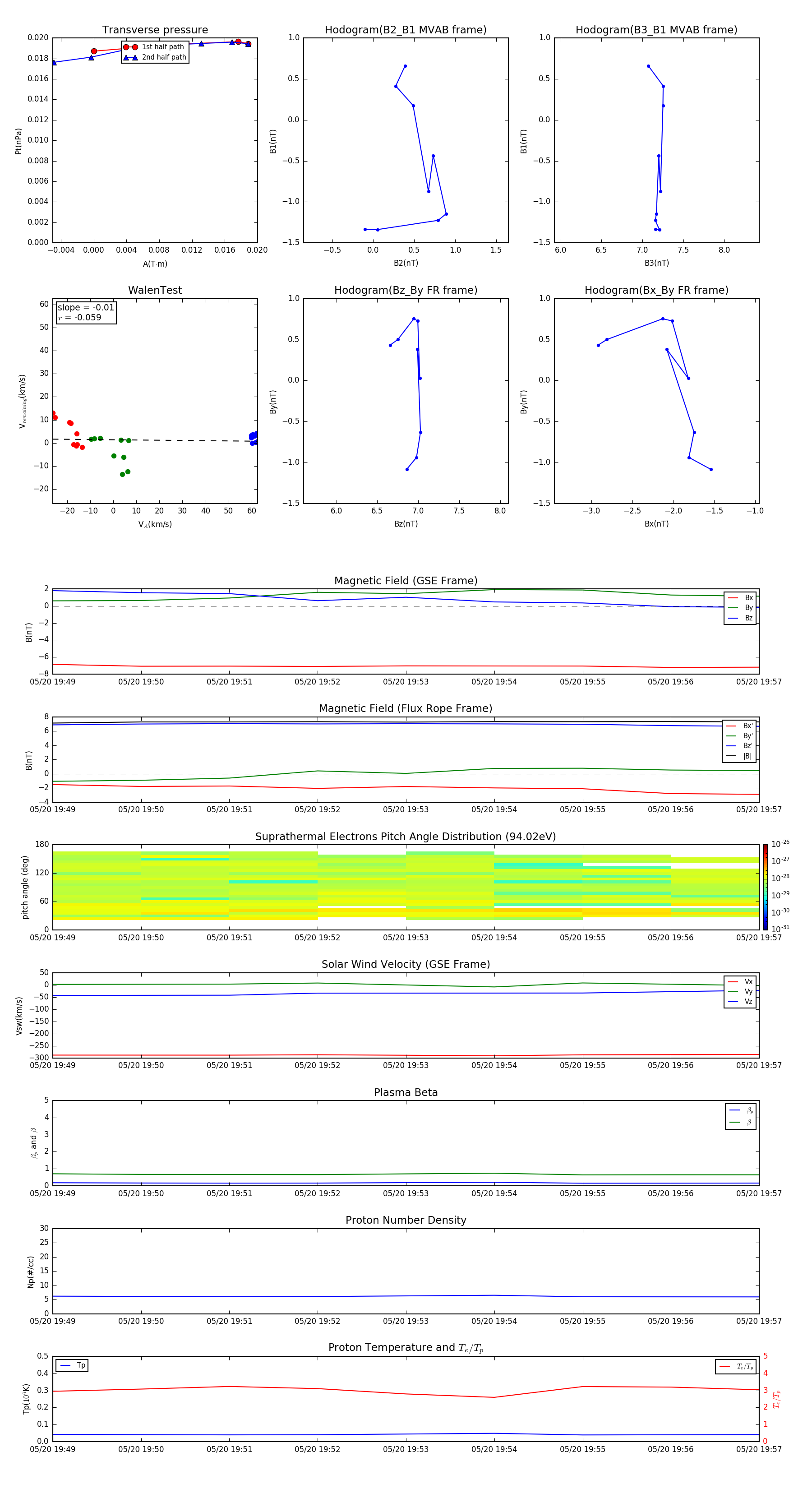
Task: Click the '10^-26' colorbar label
Action: pyautogui.click(x=780, y=844)
